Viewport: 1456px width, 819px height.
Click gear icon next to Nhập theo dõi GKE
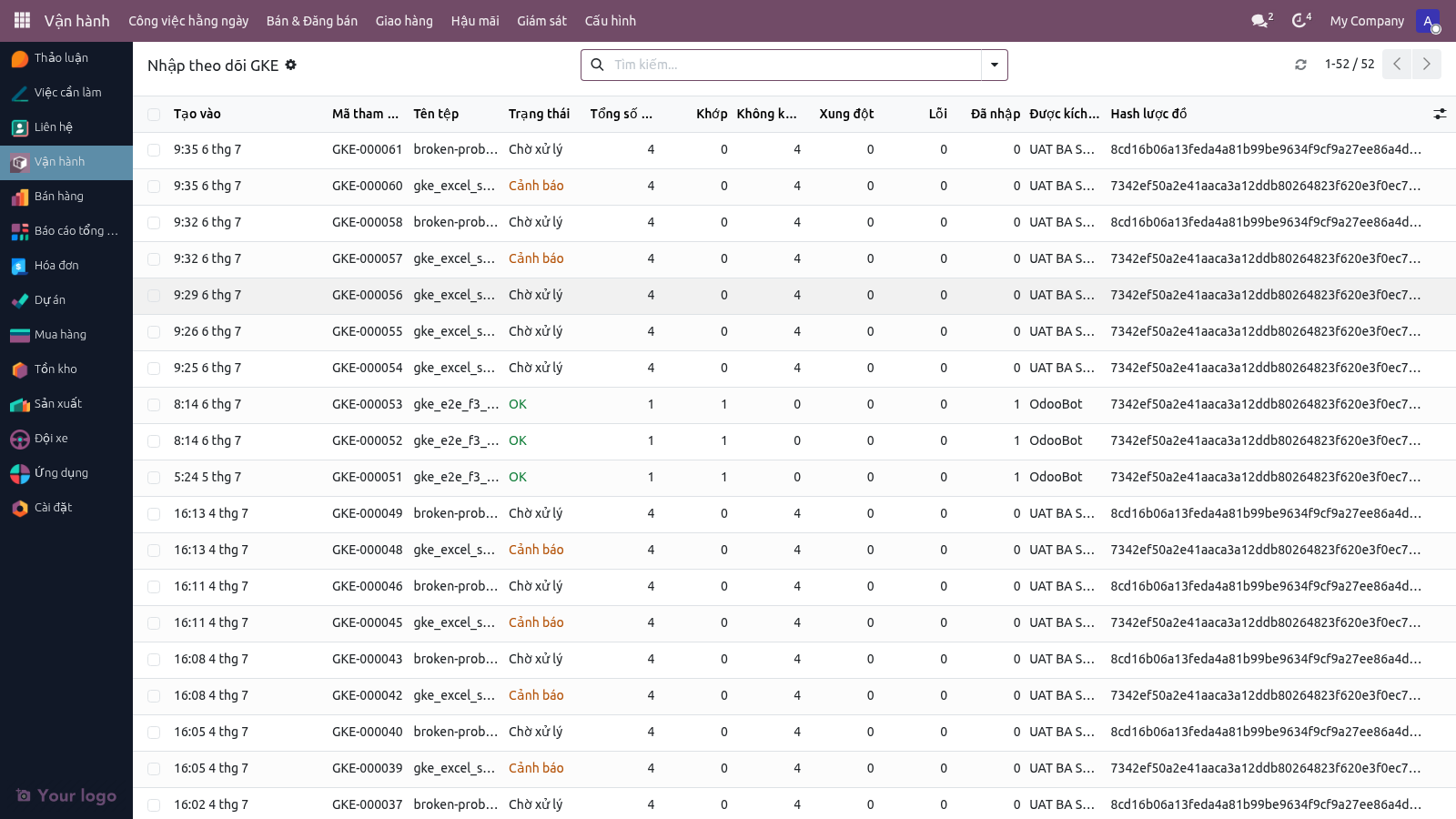tap(291, 65)
